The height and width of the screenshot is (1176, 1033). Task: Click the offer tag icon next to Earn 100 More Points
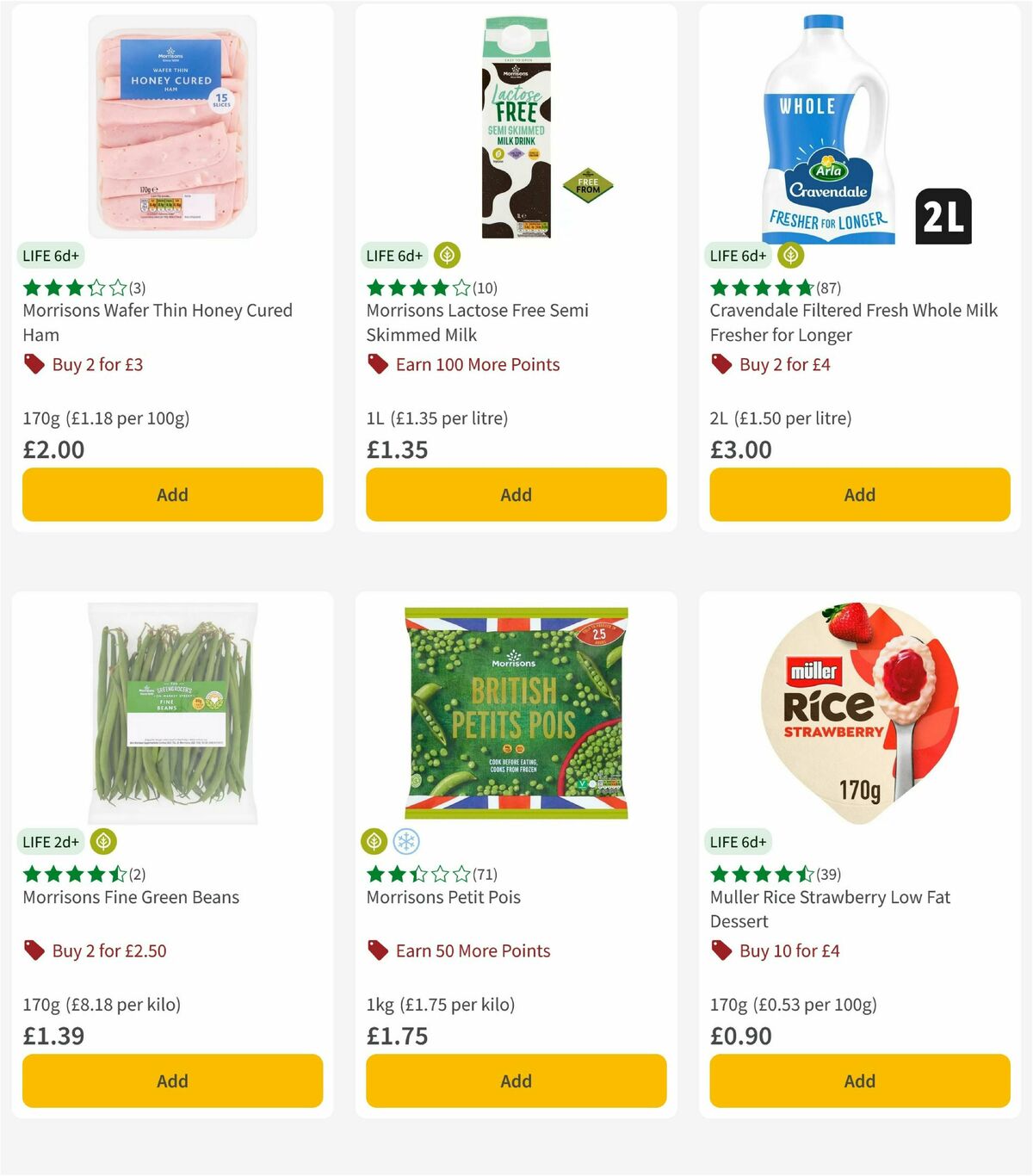click(x=377, y=364)
